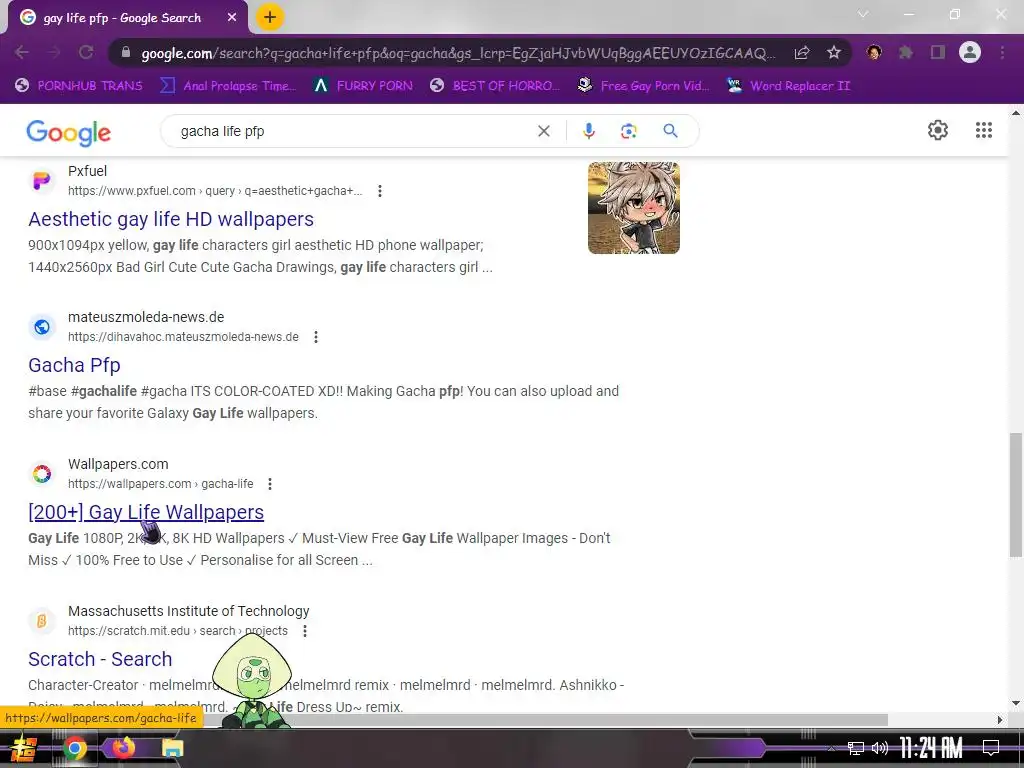Click the share icon in the address bar
1024x768 pixels.
802,53
